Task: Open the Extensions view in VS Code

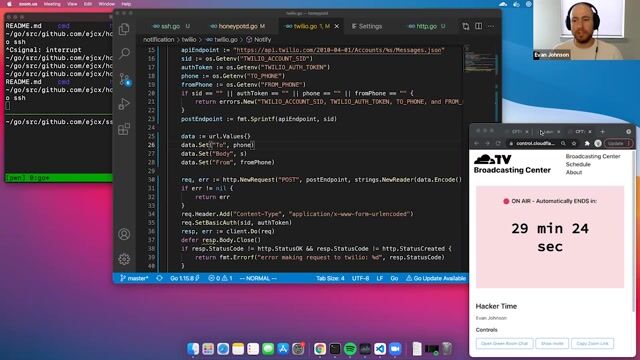Action: point(124,129)
